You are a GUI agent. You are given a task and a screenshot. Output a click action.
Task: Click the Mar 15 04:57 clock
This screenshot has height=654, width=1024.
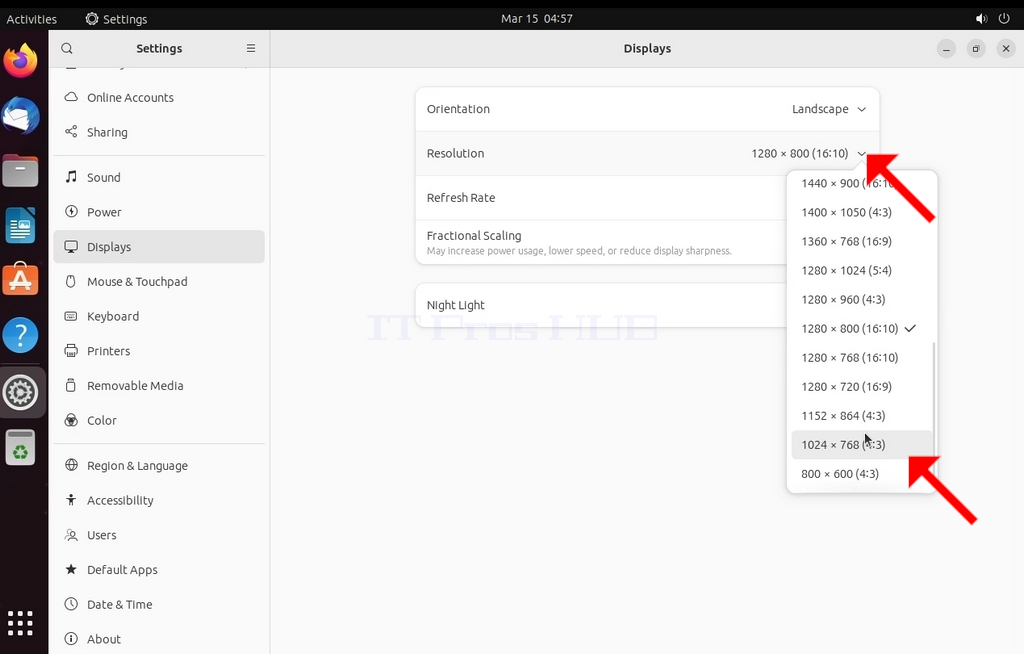click(x=537, y=18)
